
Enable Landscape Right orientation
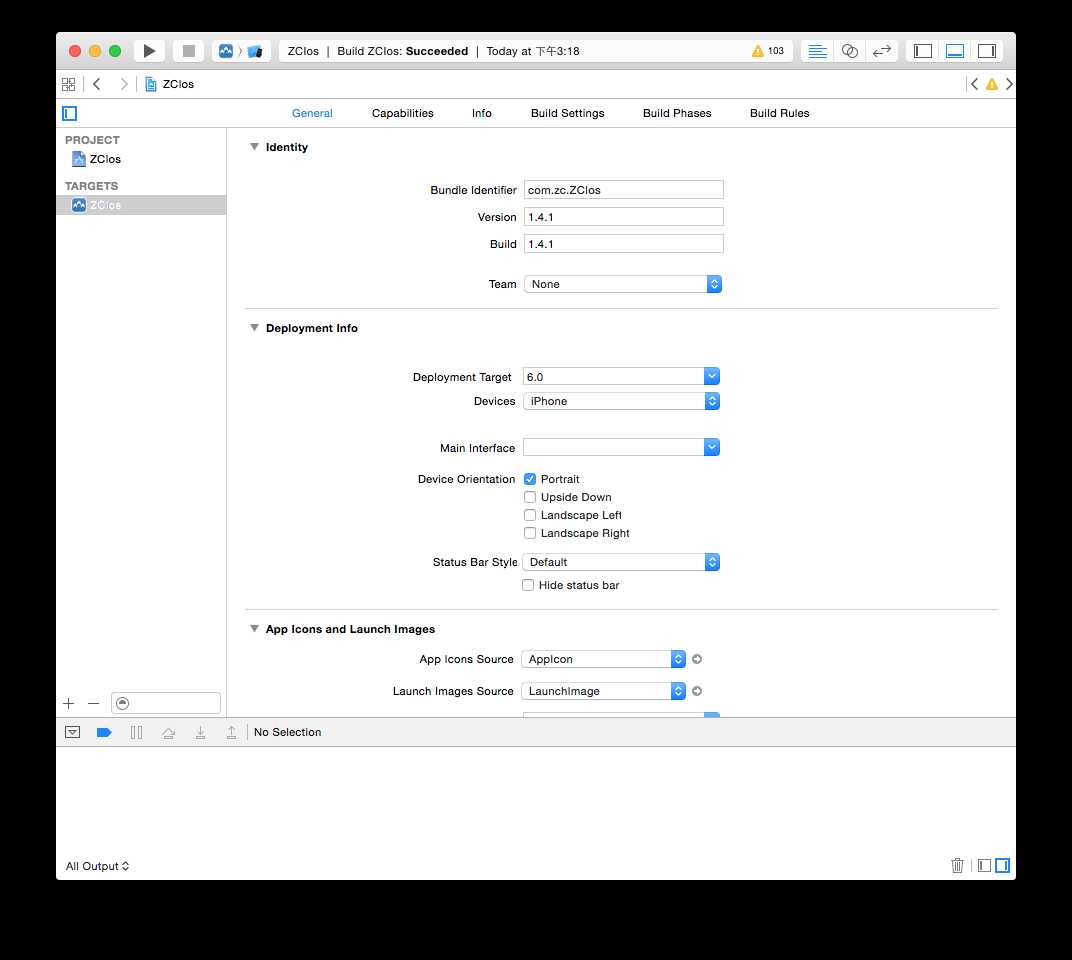click(530, 533)
